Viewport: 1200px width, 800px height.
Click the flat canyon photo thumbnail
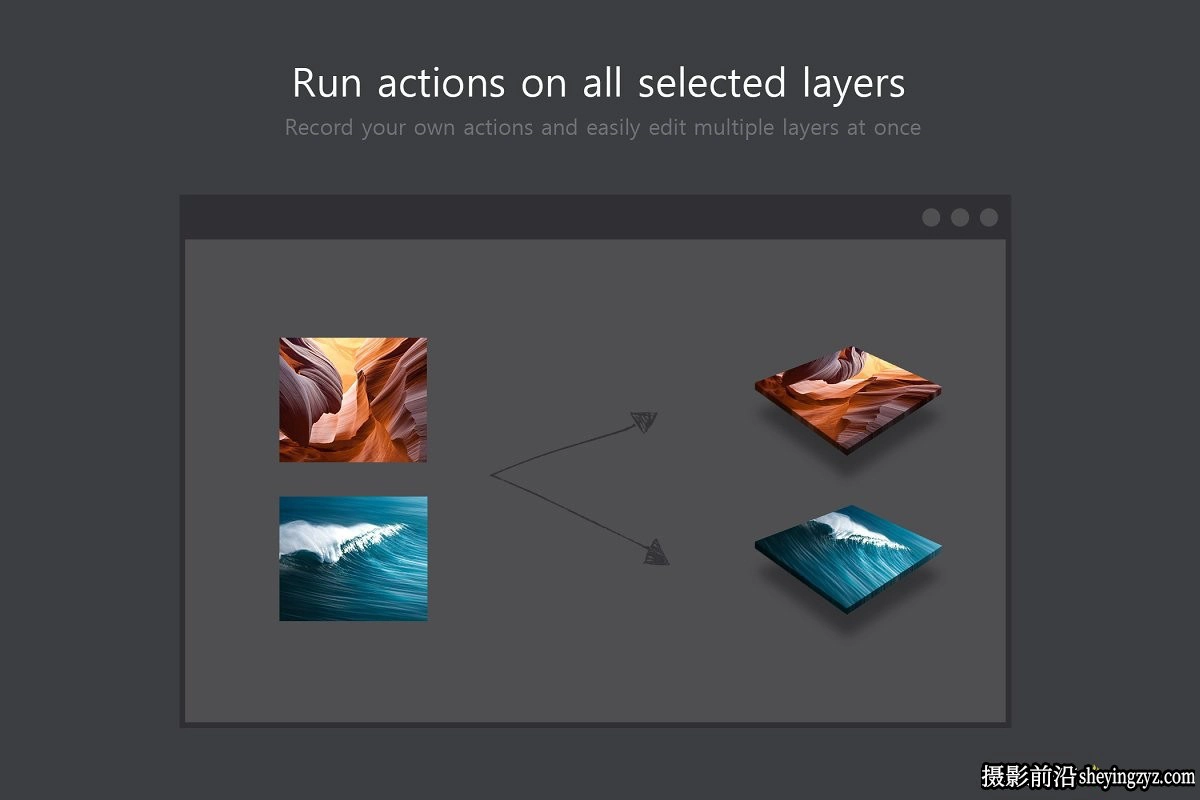click(353, 400)
